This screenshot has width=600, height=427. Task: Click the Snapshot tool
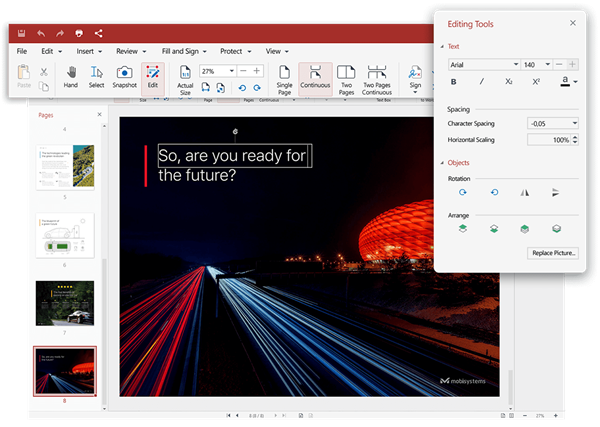(124, 77)
